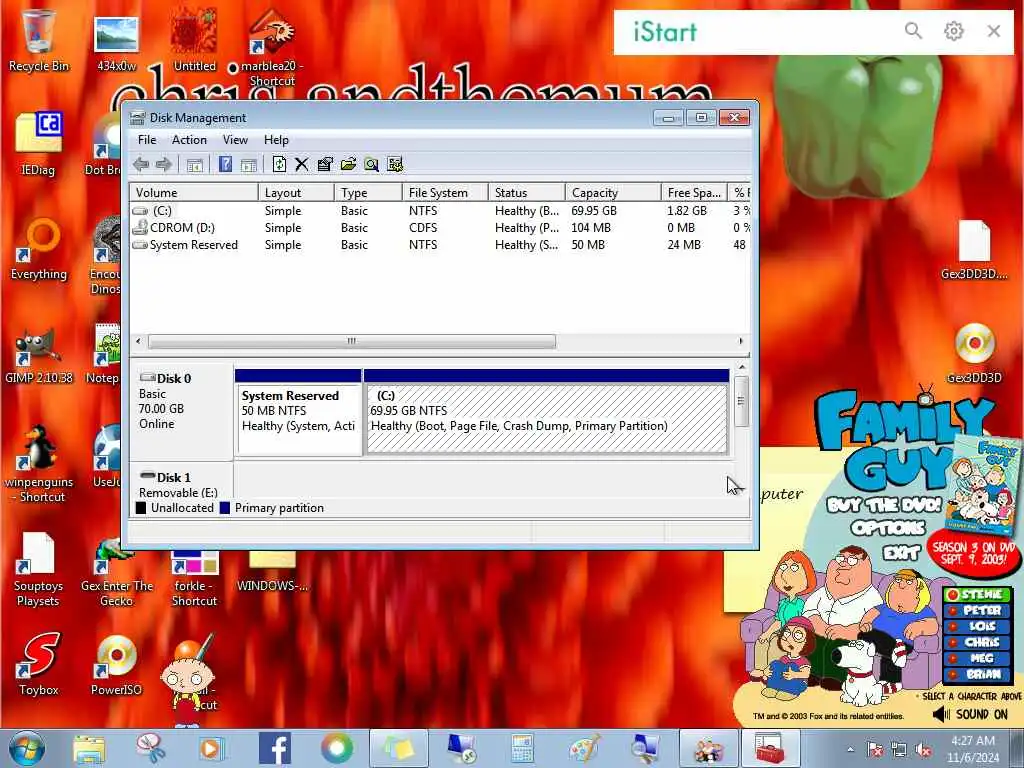
Task: Click the muted volume tray icon
Action: [923, 750]
